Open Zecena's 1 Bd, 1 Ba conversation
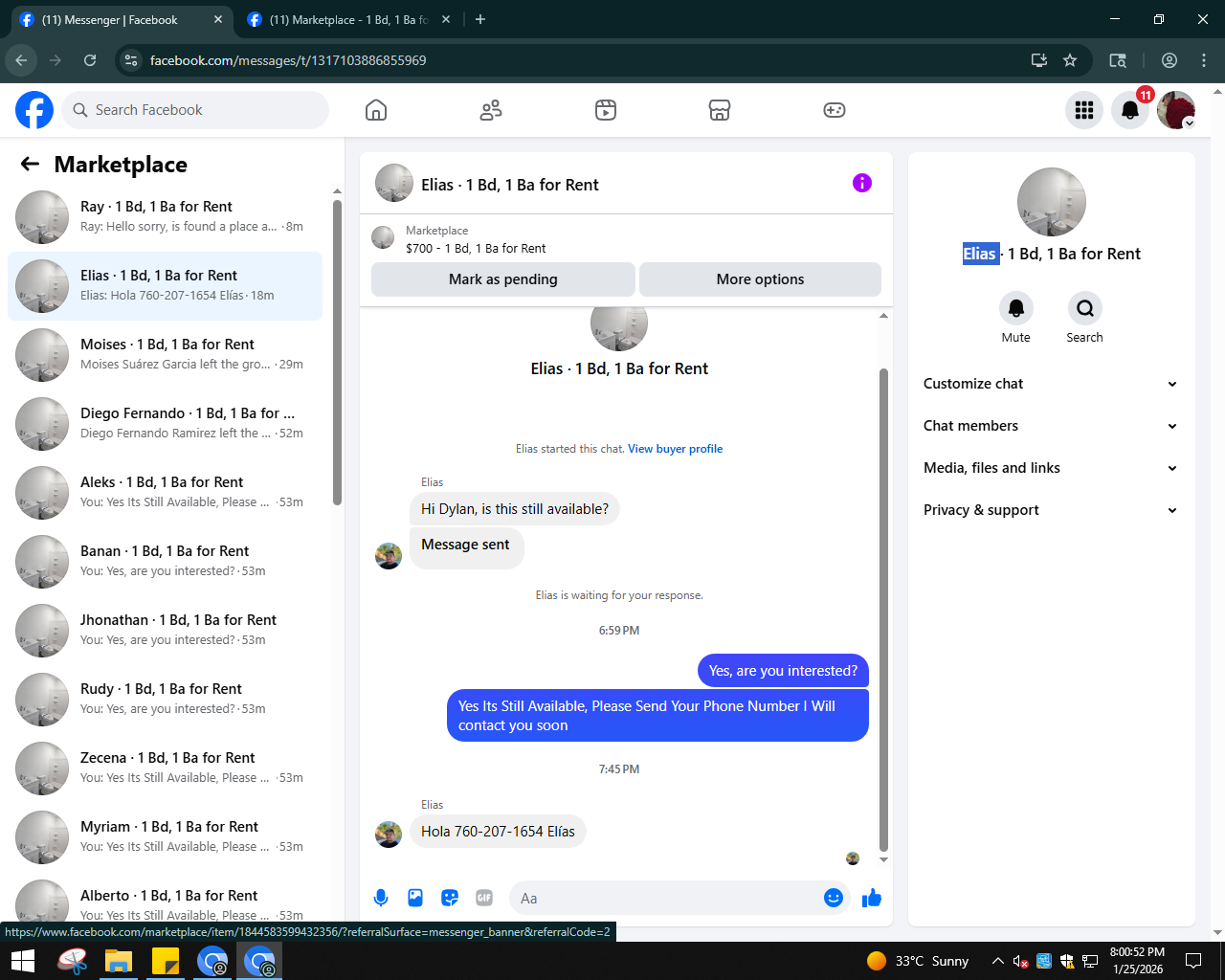This screenshot has width=1225, height=980. pos(165,768)
